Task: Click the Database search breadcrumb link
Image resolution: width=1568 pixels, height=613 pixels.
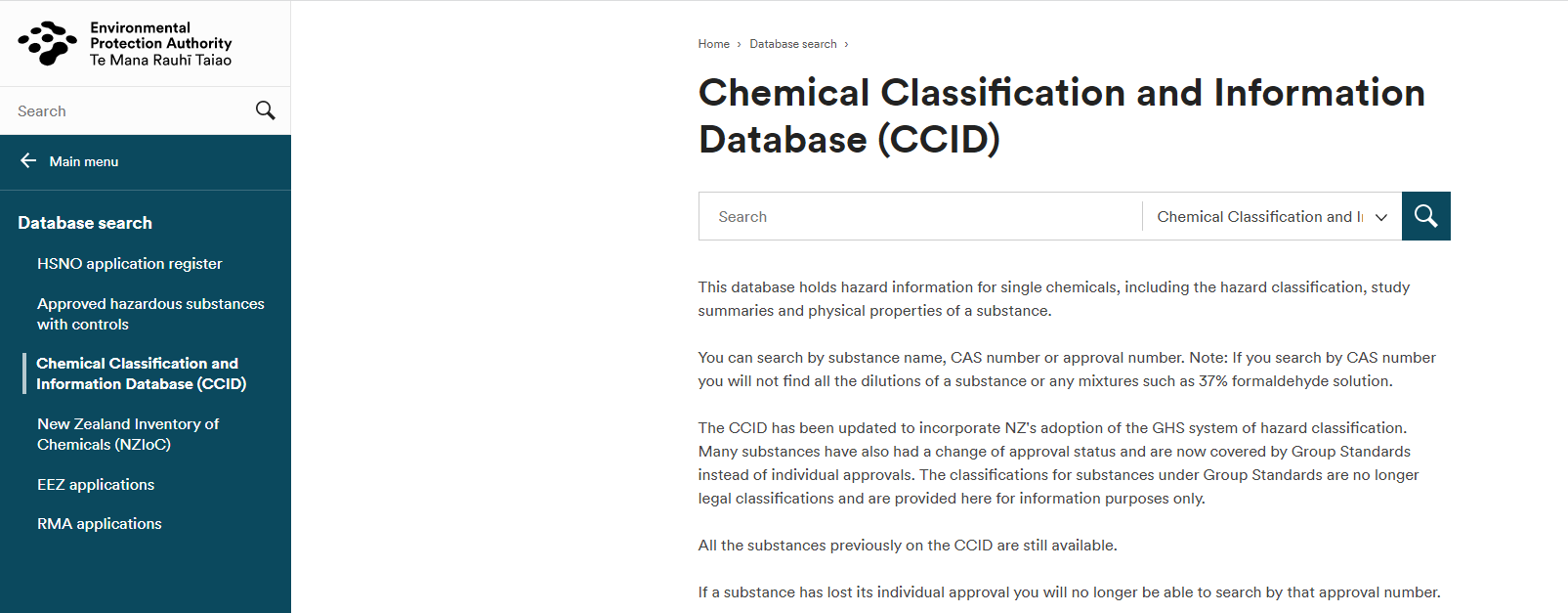Action: (x=792, y=44)
